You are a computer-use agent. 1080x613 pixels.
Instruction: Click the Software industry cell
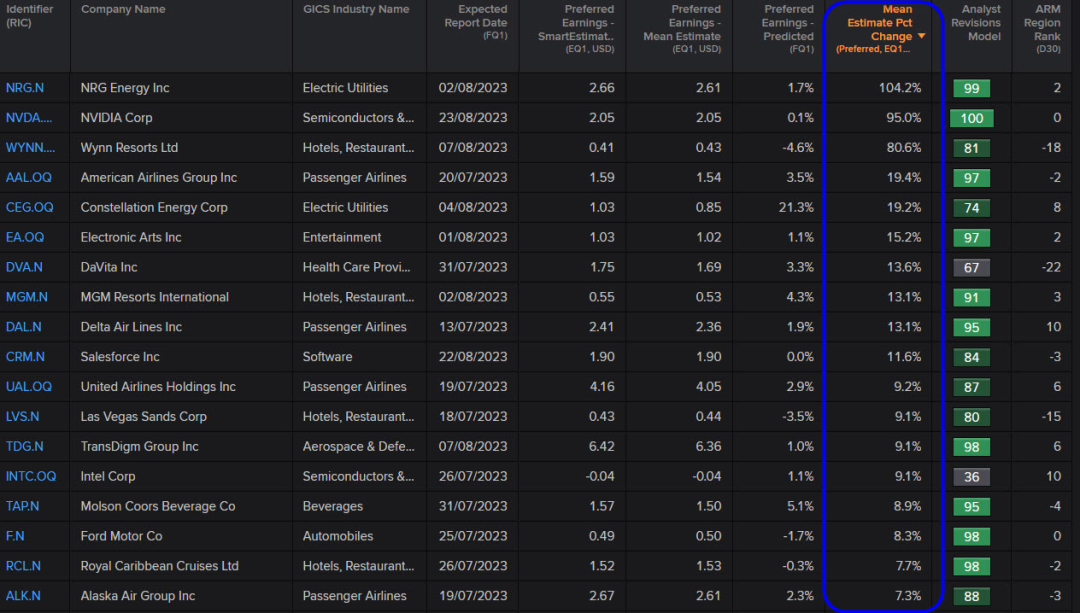(328, 357)
